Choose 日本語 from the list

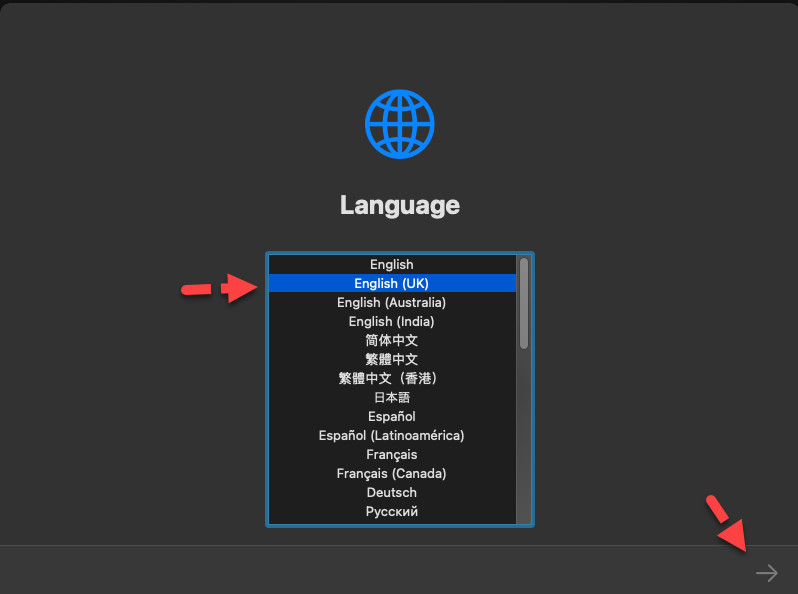[x=391, y=398]
